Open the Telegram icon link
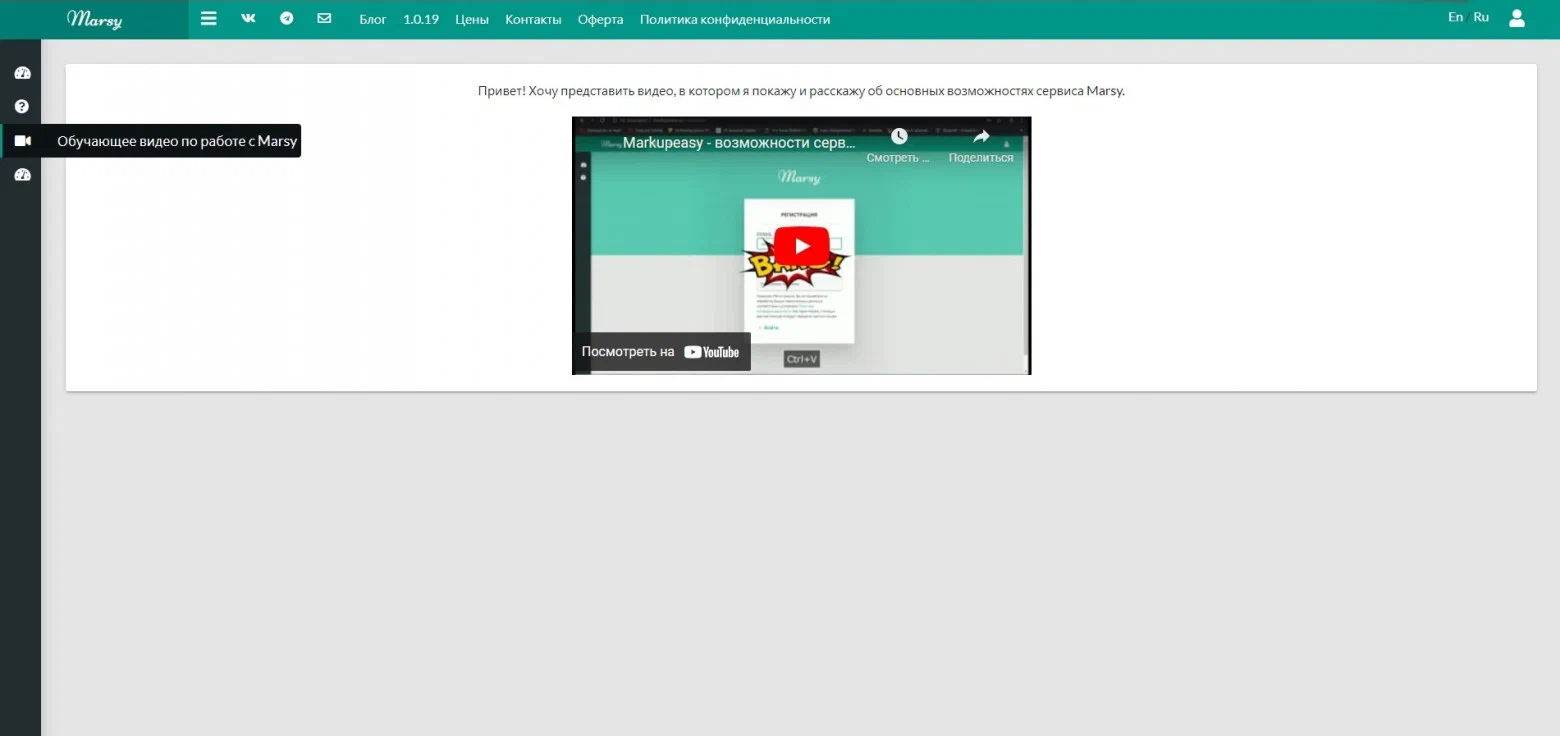1560x736 pixels. (x=287, y=18)
